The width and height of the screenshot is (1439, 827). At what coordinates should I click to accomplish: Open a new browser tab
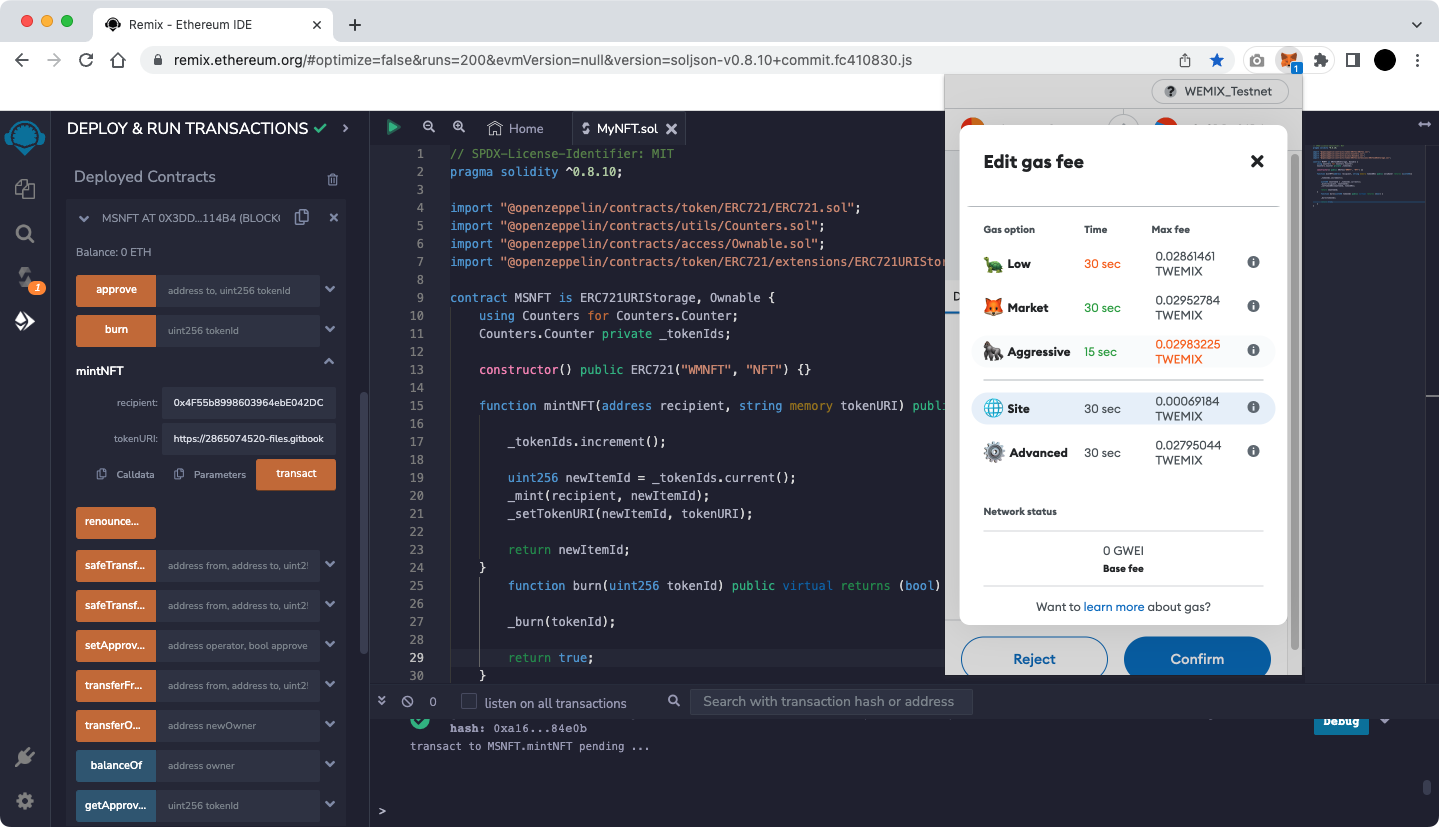pyautogui.click(x=354, y=24)
